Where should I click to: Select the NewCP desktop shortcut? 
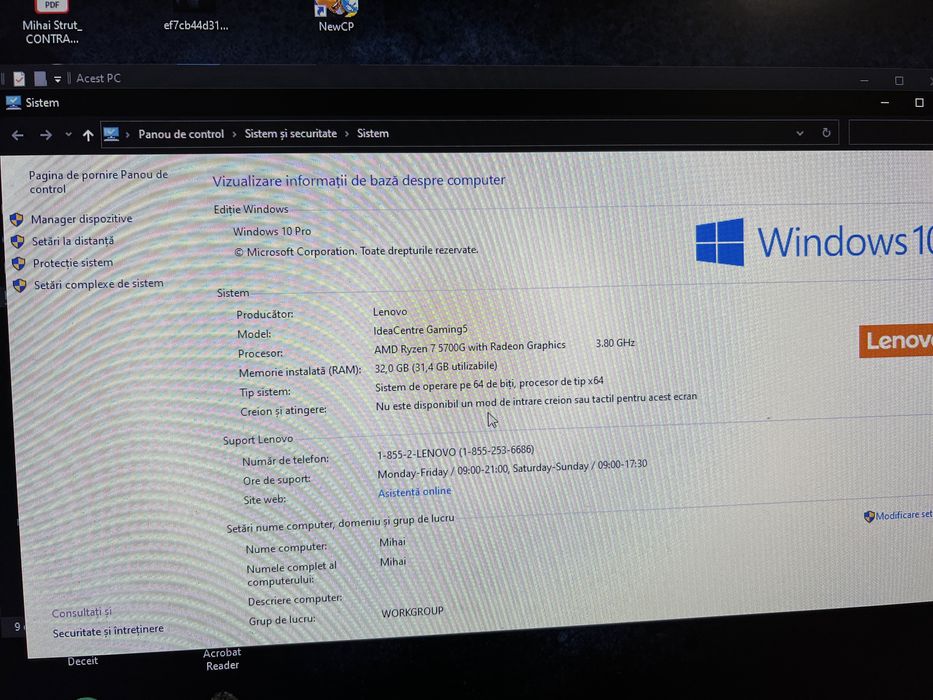tap(336, 16)
